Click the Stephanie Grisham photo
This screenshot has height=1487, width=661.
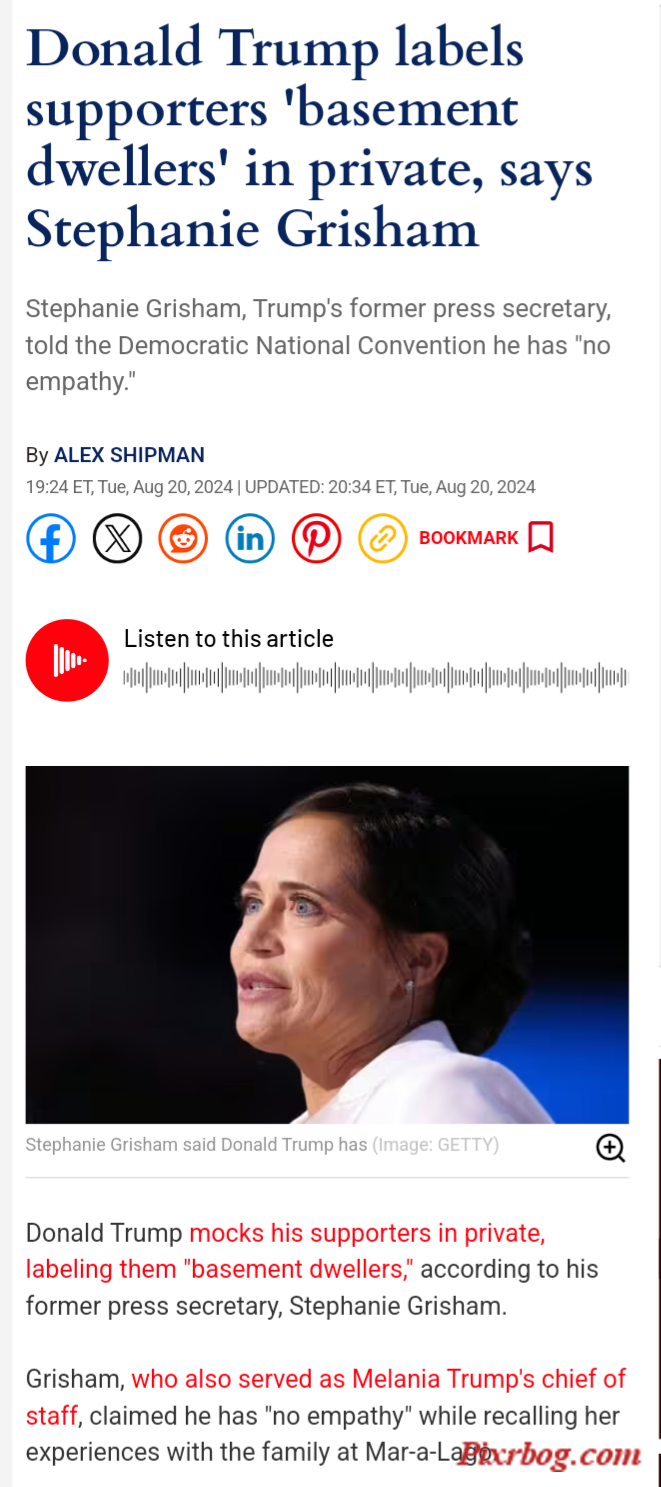[x=327, y=945]
